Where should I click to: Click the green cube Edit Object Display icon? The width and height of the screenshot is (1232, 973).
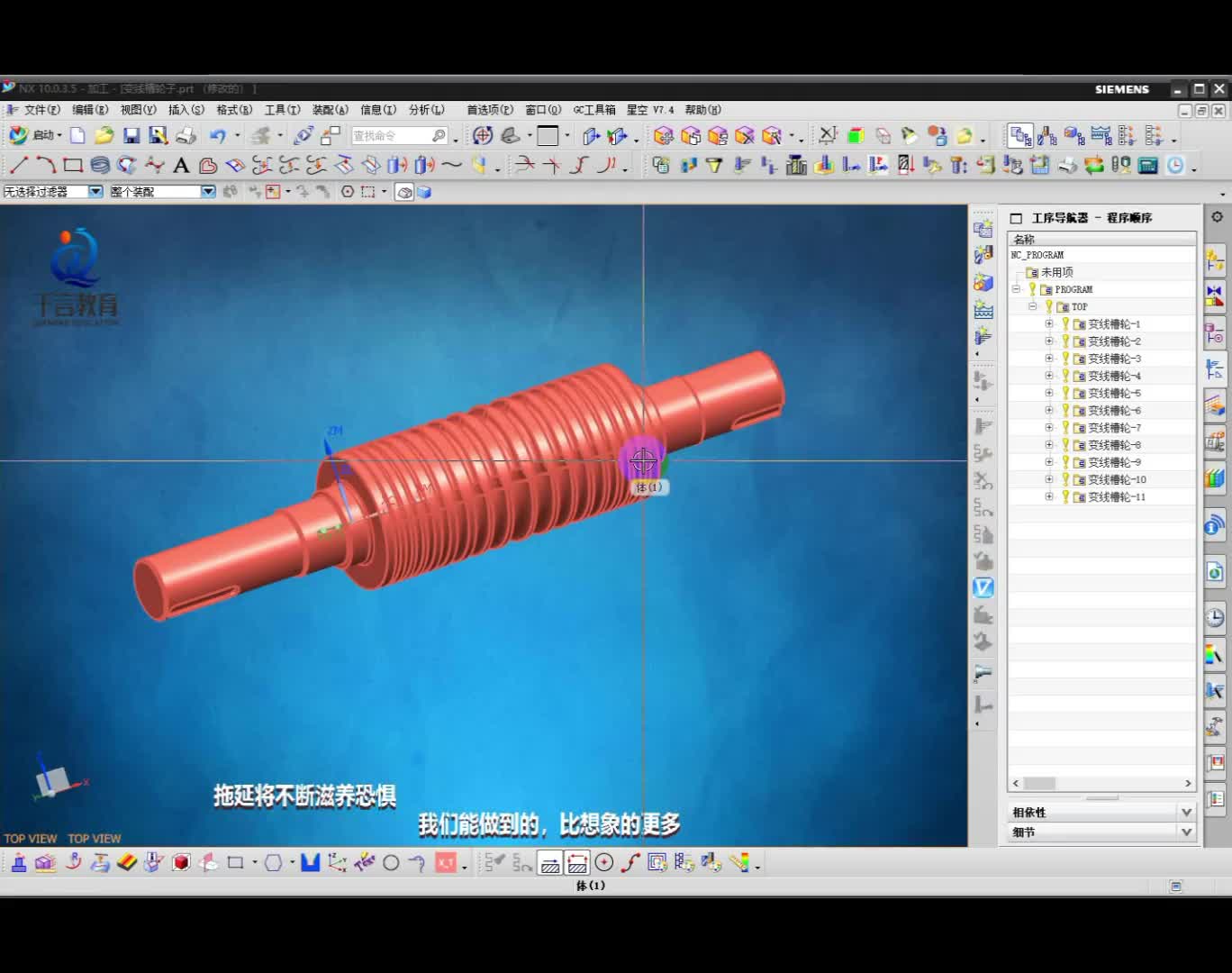pos(856,136)
